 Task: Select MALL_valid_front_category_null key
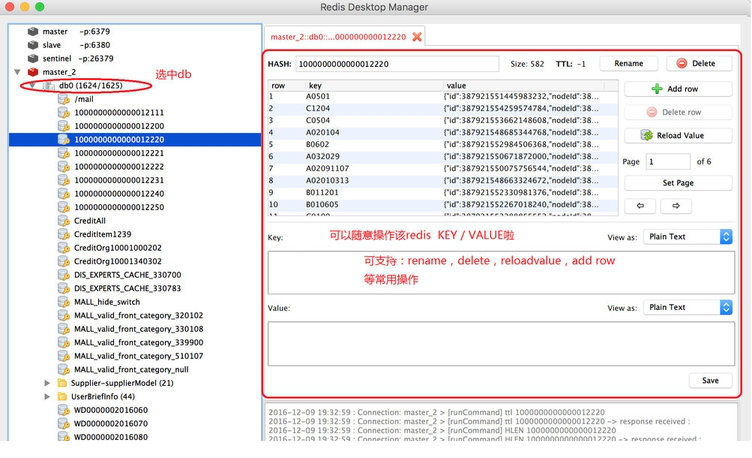pos(131,369)
